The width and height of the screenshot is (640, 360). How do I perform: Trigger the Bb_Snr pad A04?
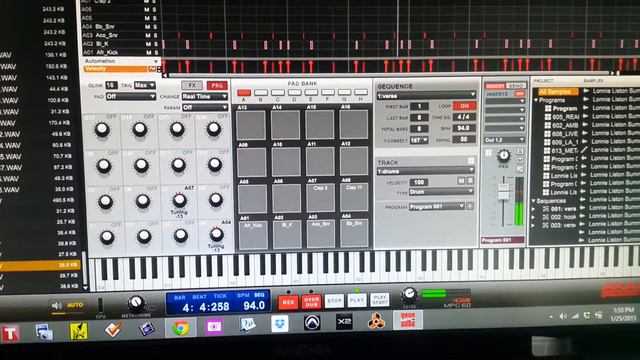tap(354, 233)
